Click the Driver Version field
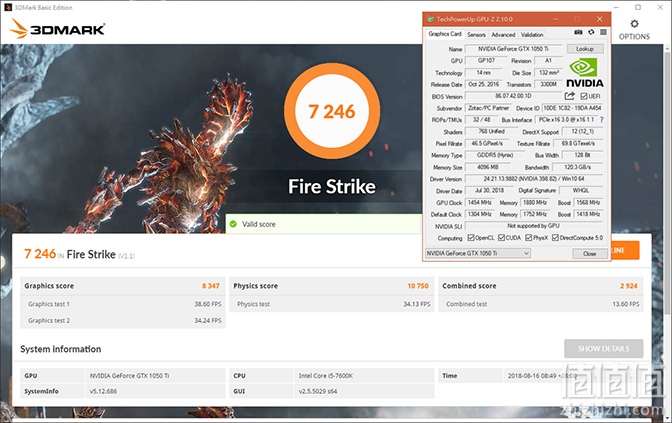Image resolution: width=672 pixels, height=423 pixels. pos(534,179)
